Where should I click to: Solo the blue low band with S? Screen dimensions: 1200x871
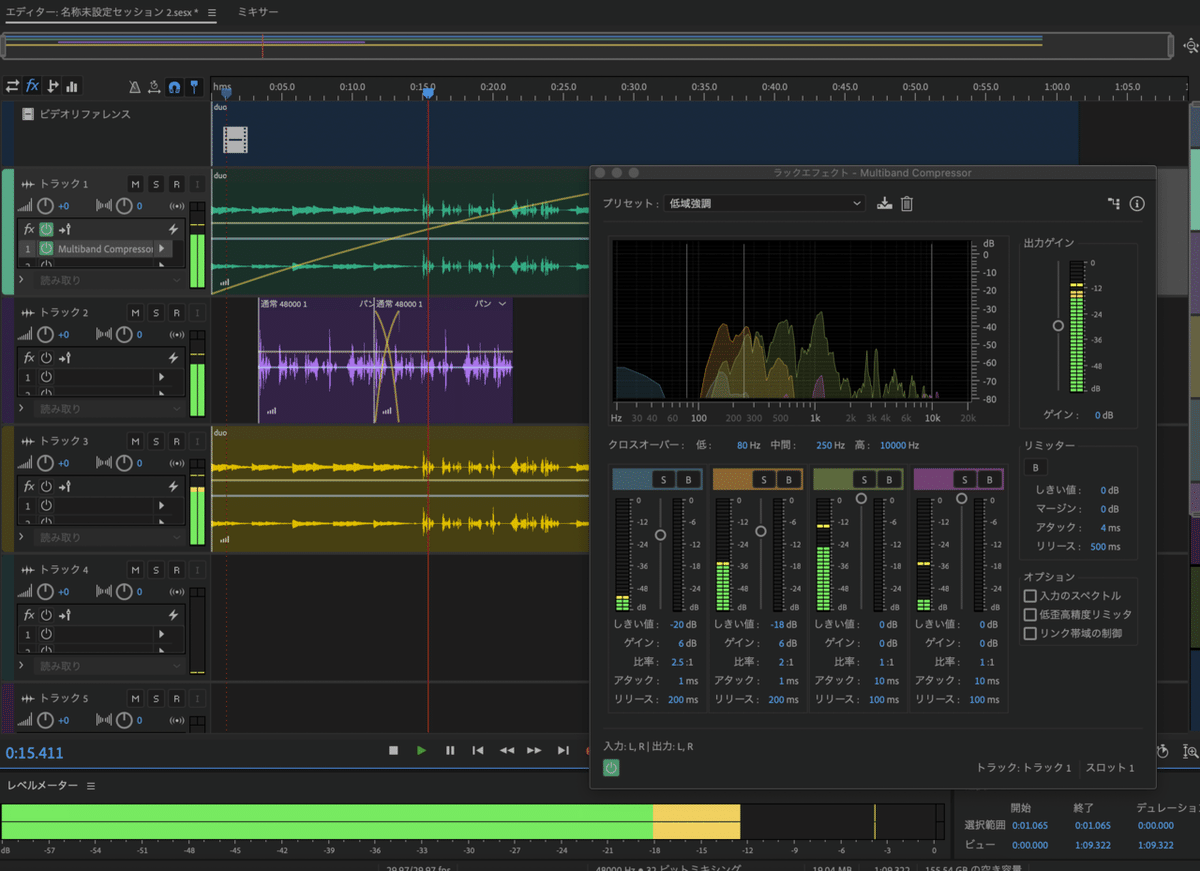[x=664, y=480]
